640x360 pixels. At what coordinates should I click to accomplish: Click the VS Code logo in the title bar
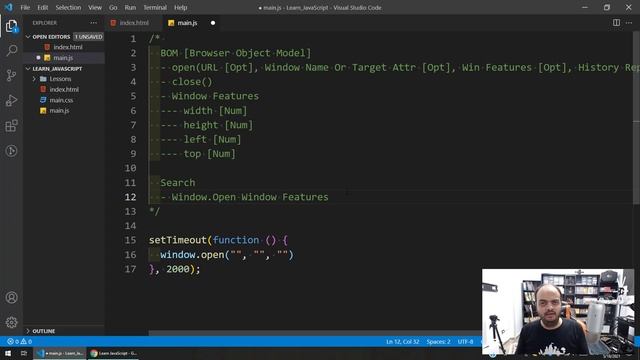pyautogui.click(x=9, y=7)
